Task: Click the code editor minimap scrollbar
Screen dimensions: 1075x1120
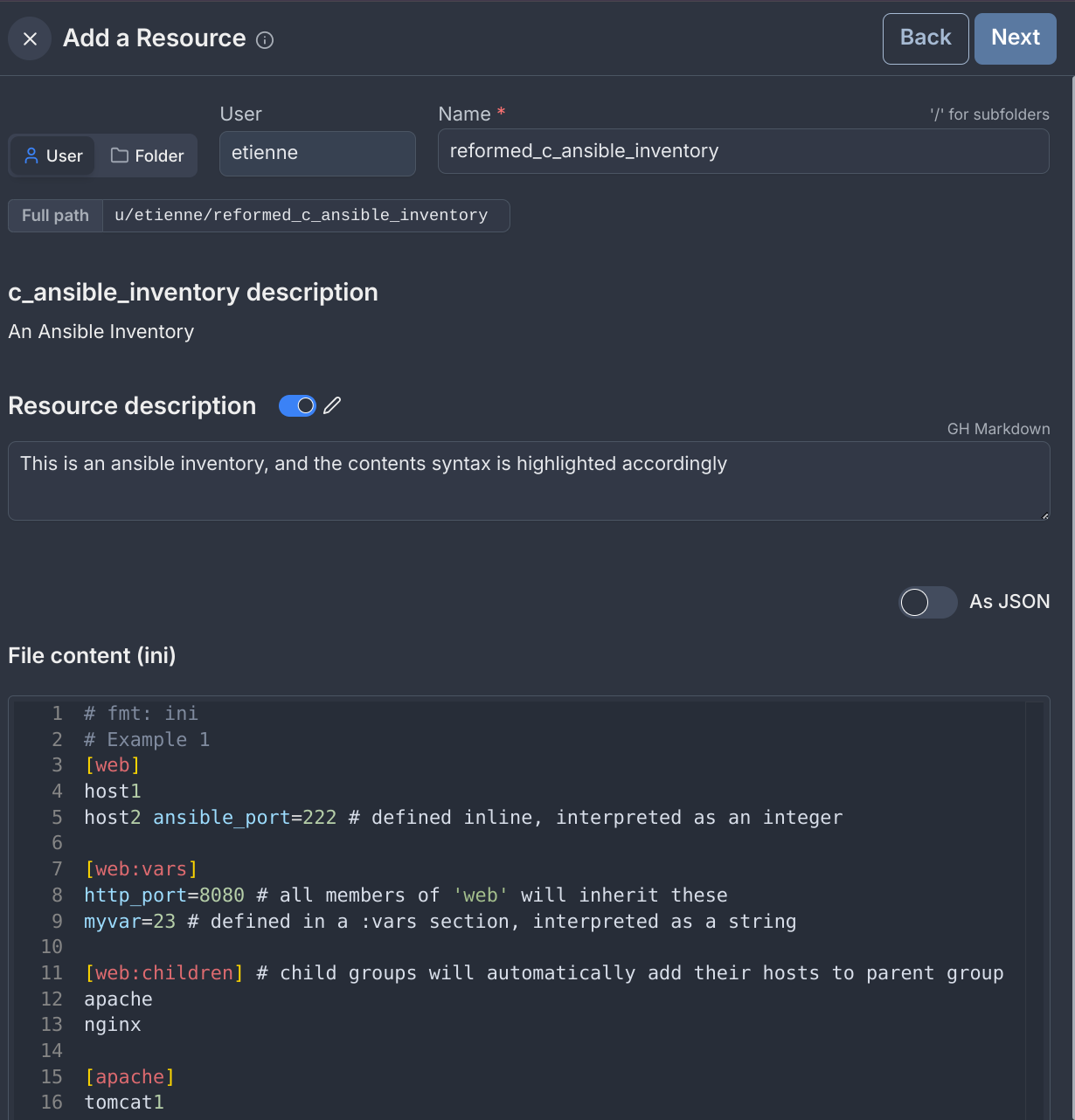Action: (1034, 909)
